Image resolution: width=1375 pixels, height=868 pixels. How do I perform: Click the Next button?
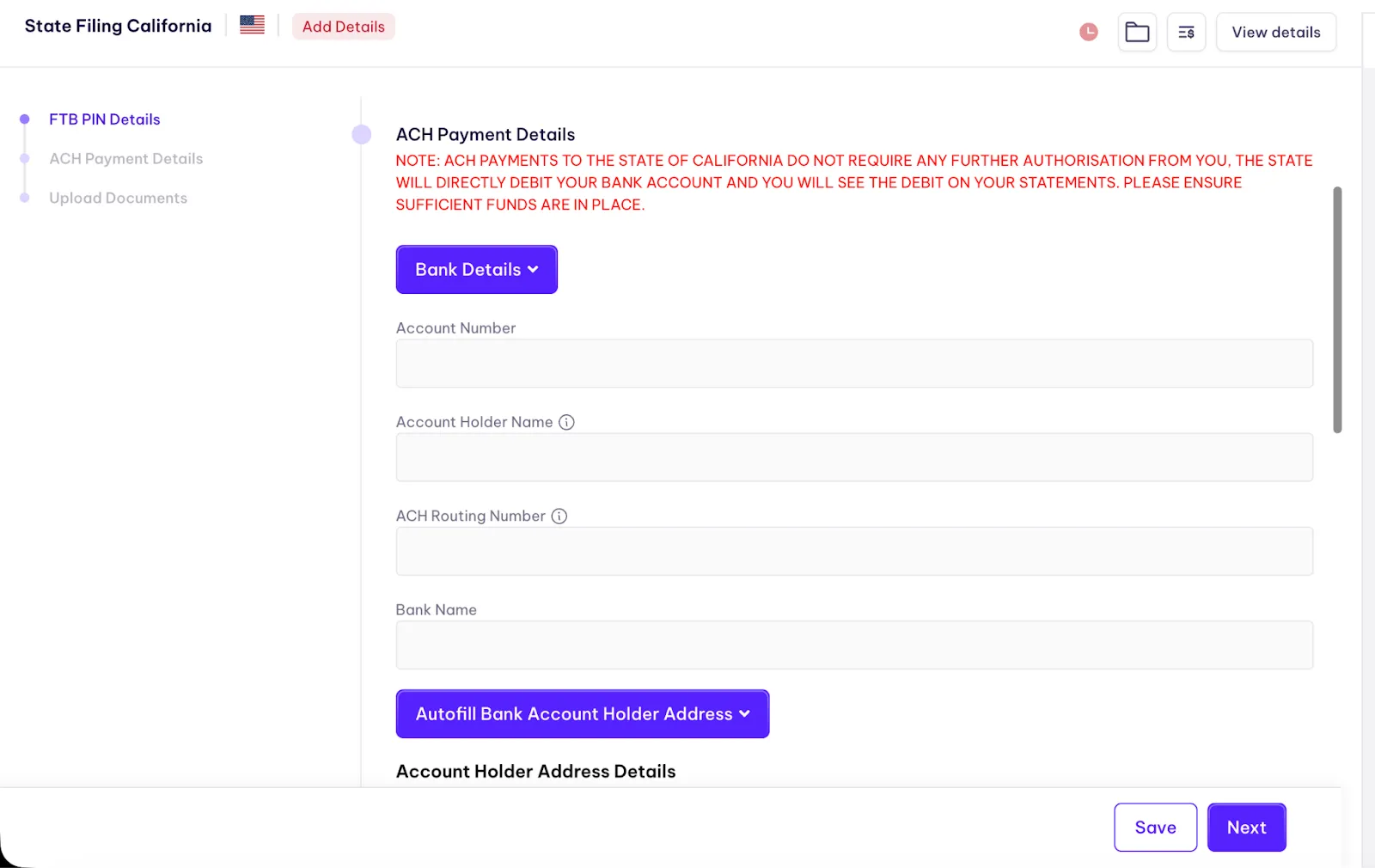pos(1247,827)
